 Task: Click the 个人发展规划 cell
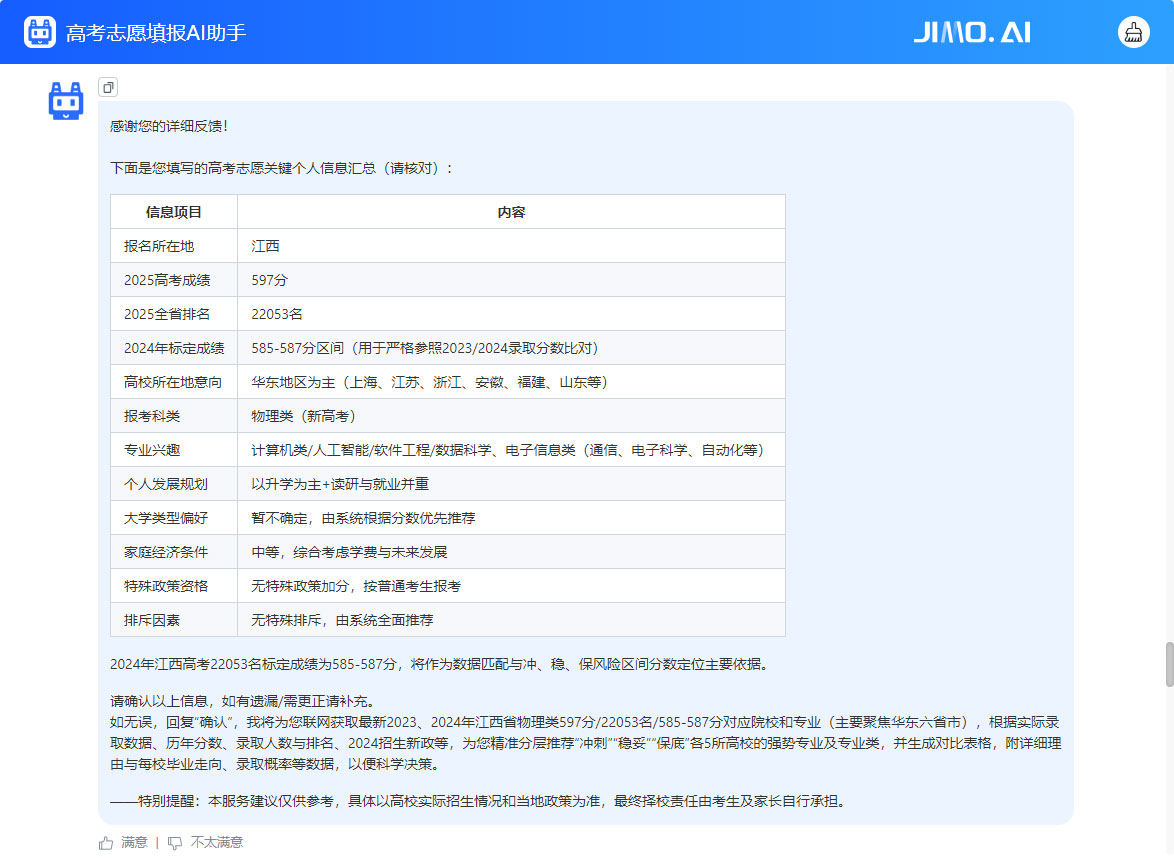(x=174, y=484)
